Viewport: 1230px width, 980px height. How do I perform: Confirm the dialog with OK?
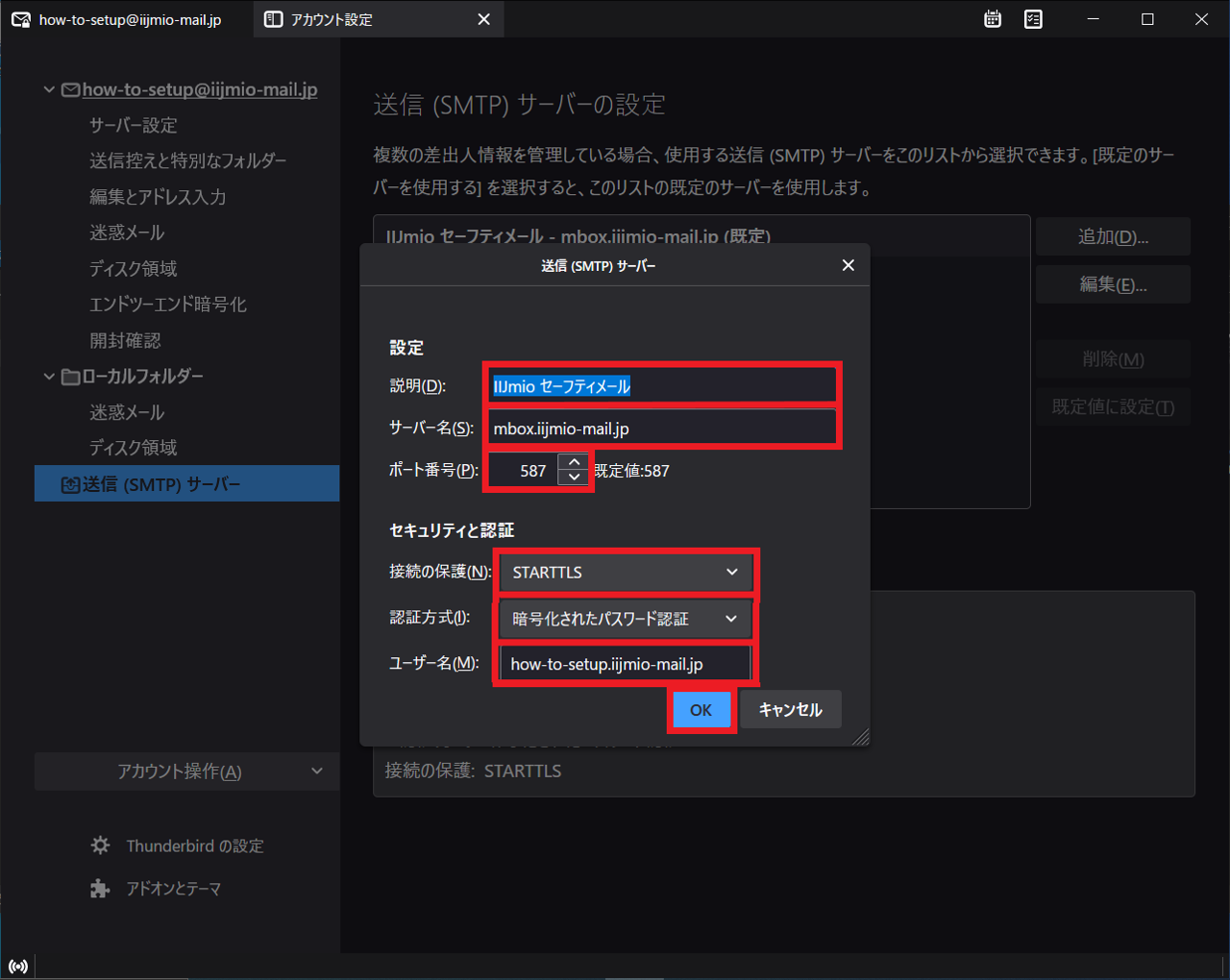[701, 710]
